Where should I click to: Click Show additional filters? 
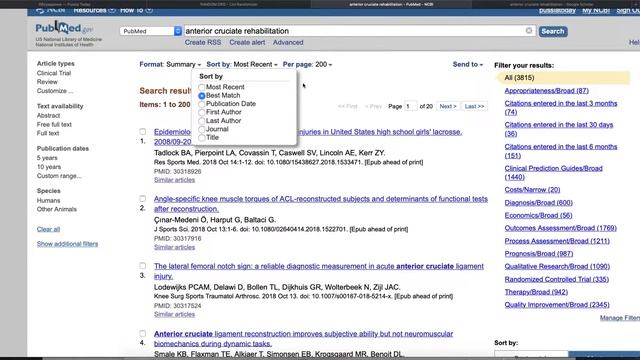point(67,244)
